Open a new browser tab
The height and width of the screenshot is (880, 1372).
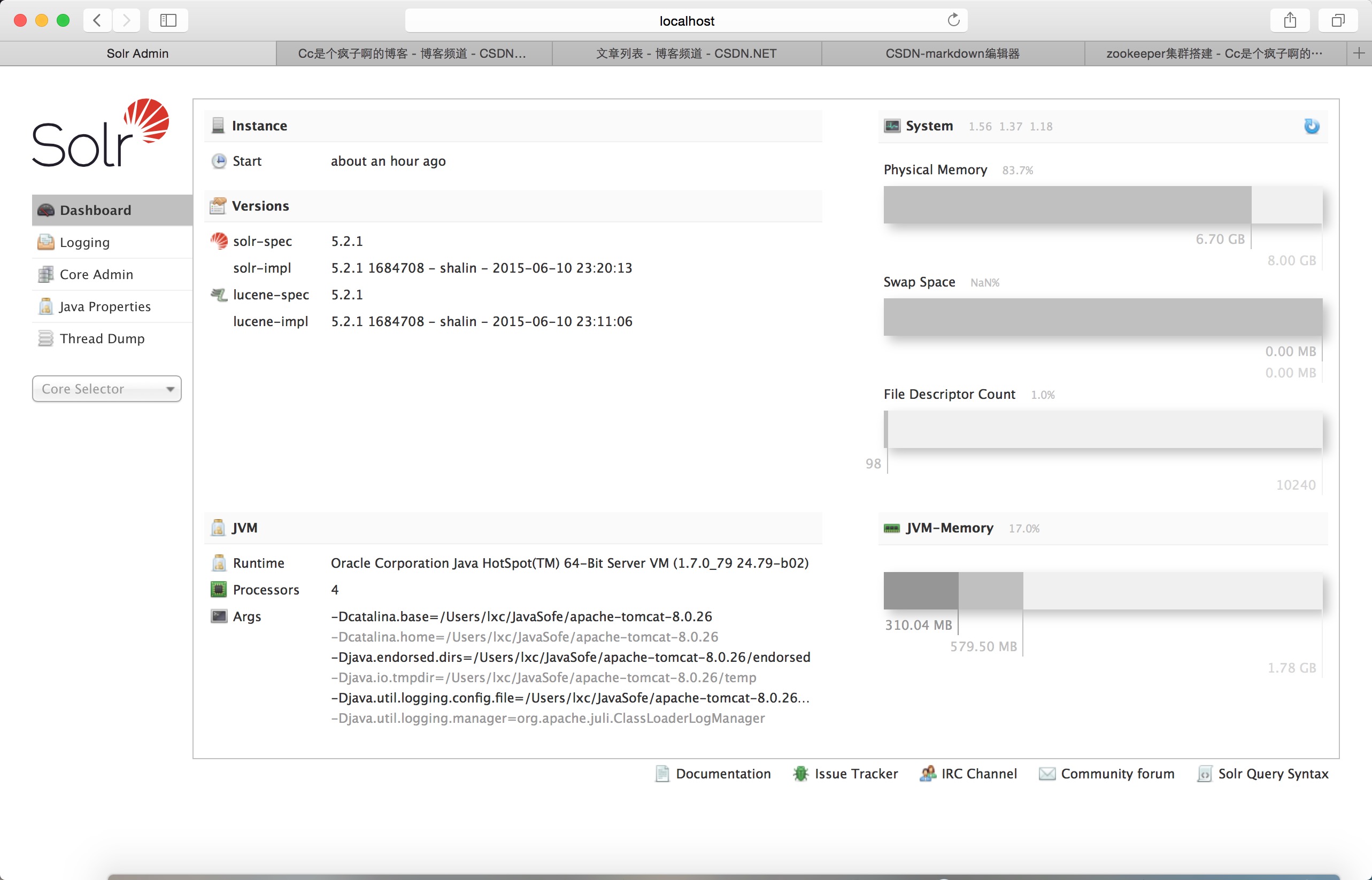coord(1359,53)
